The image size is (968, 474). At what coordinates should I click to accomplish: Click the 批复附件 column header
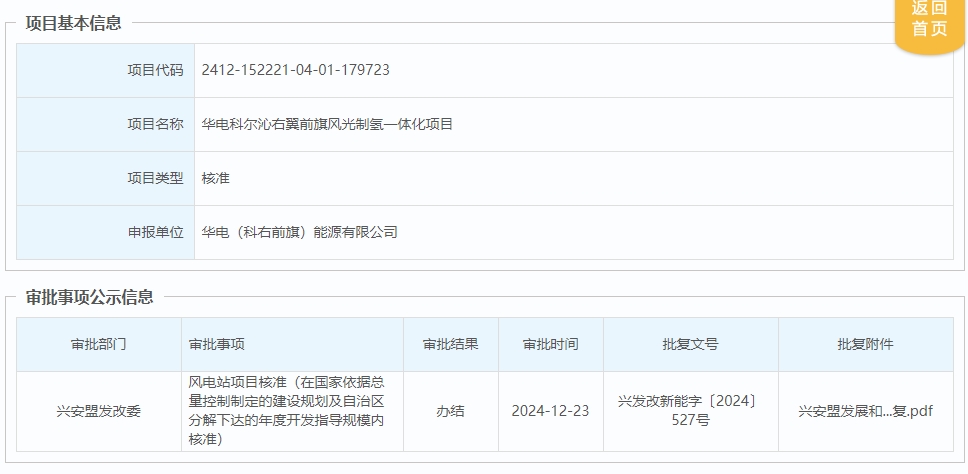[x=866, y=344]
